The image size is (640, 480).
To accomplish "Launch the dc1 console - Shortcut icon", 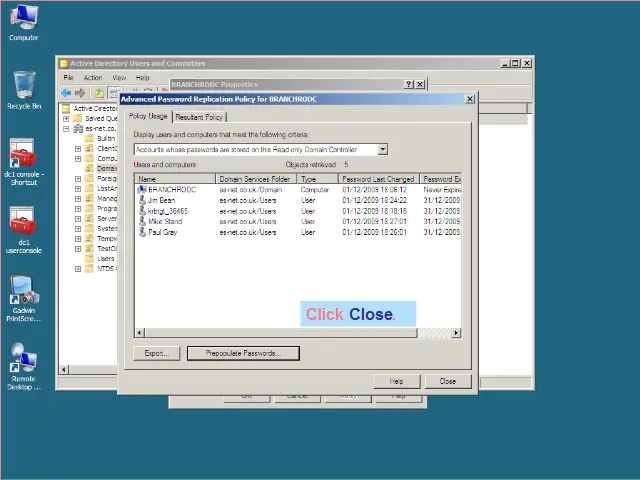I will (24, 162).
